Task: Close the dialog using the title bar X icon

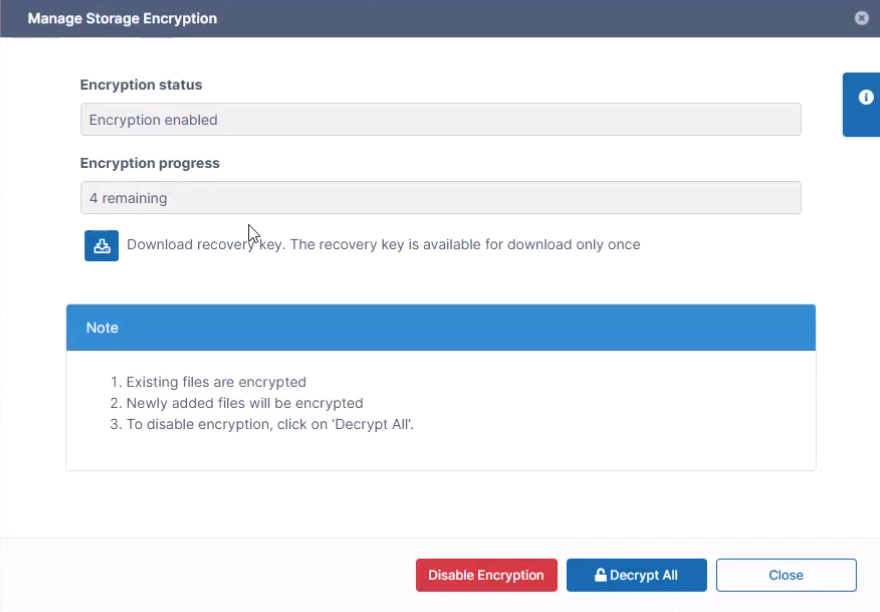Action: coord(861,18)
